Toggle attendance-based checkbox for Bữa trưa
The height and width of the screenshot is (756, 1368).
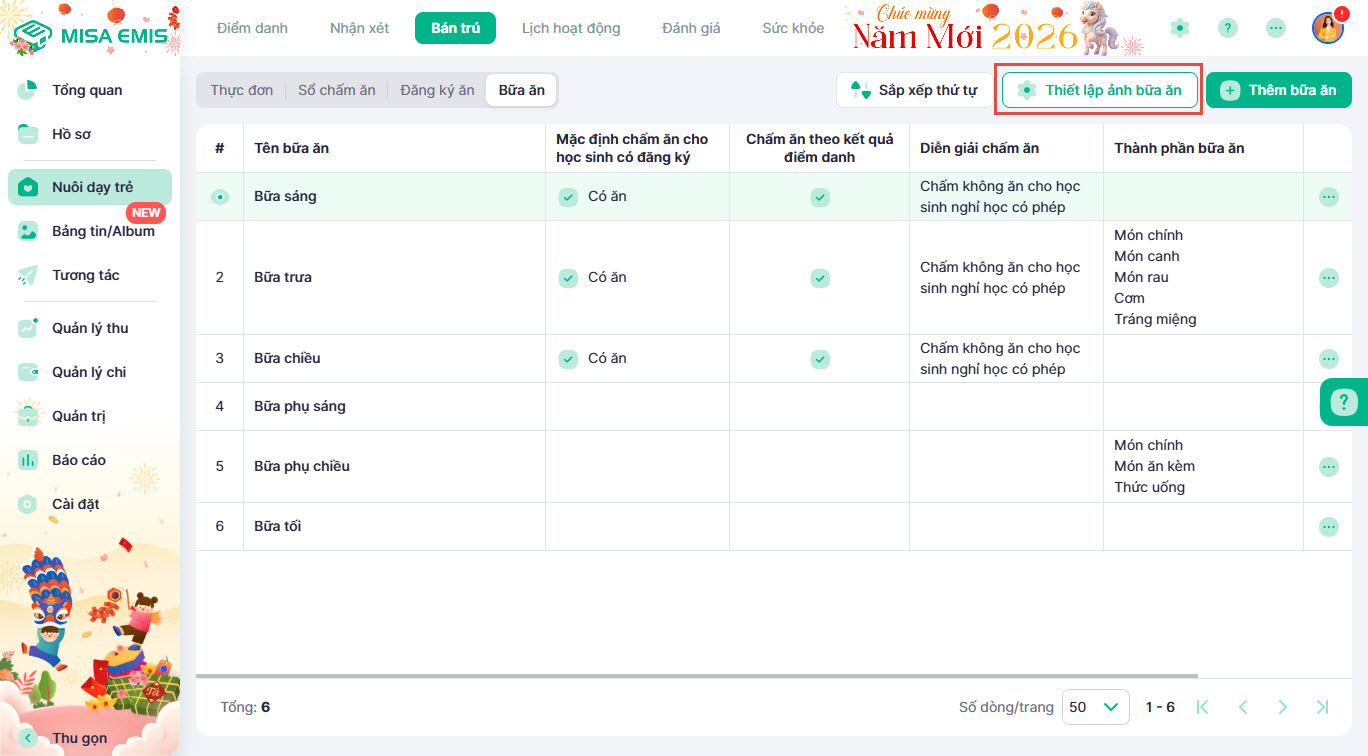tap(819, 277)
